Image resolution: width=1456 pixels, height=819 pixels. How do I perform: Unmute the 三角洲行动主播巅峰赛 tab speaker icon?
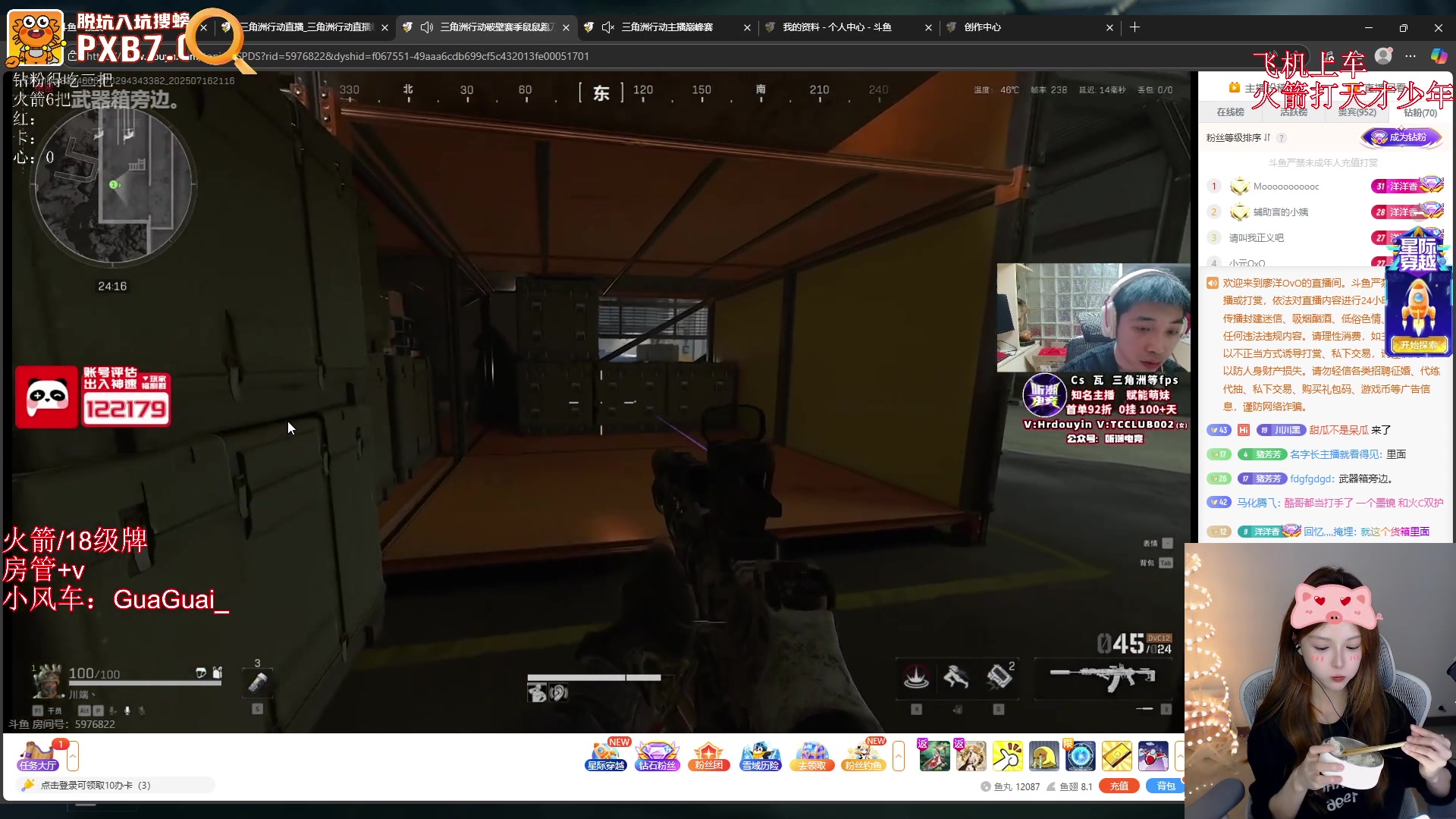(607, 27)
